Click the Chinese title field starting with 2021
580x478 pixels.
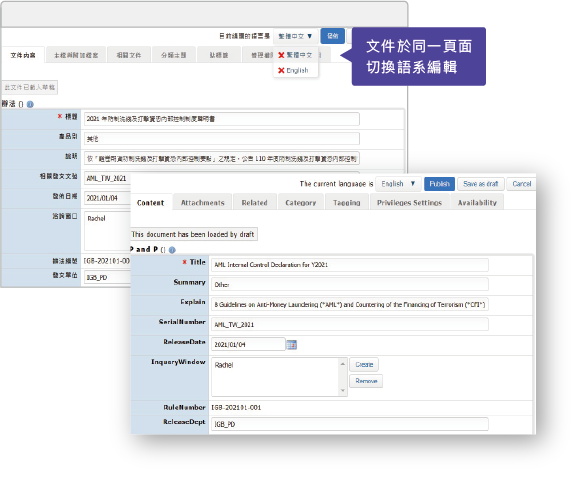222,119
